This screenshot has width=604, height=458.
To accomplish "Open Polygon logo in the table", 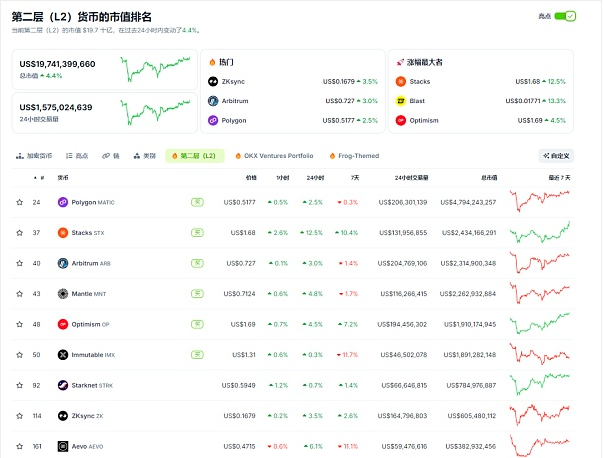I will [63, 202].
